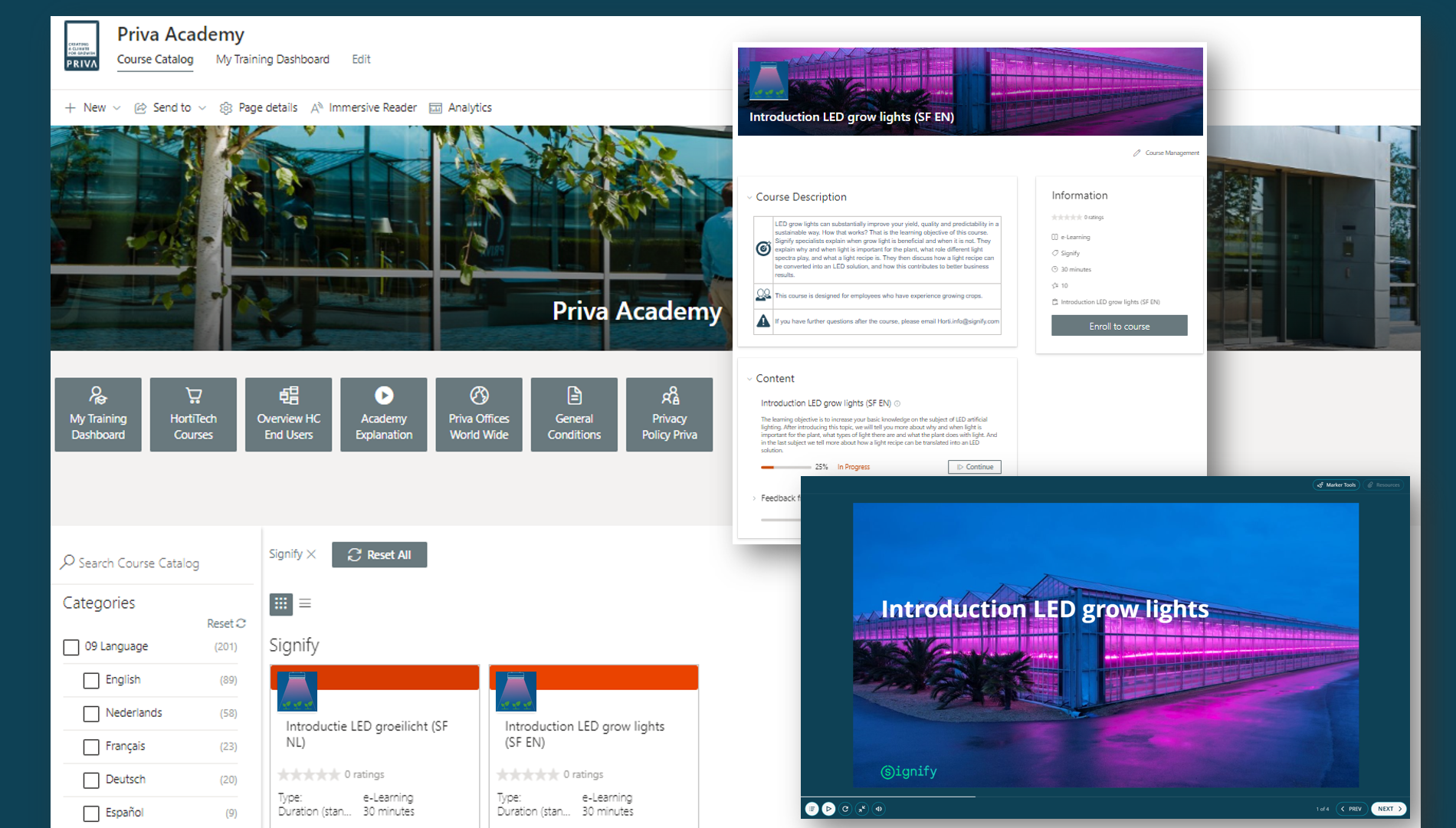Open the Introductie LED groeilicht (SF NL) card
The image size is (1456, 828).
pos(375,746)
